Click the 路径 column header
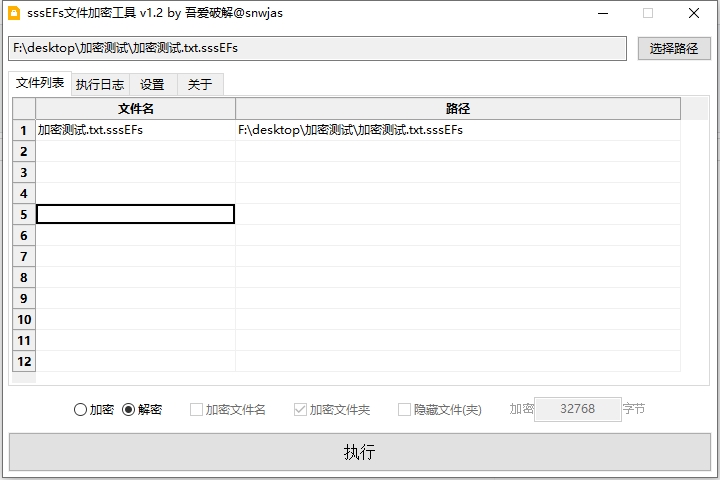 458,109
